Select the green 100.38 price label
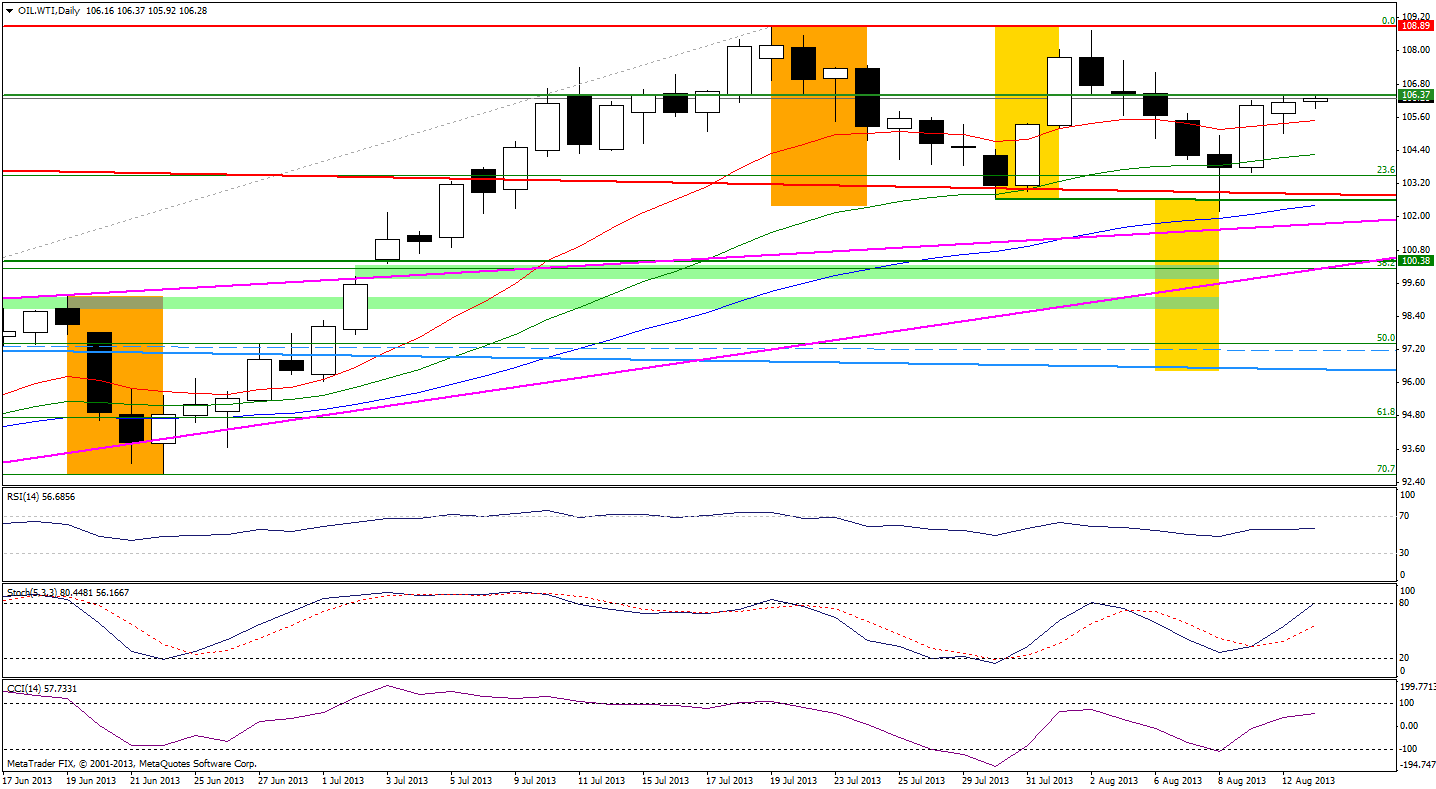This screenshot has height=789, width=1436. (x=1416, y=261)
